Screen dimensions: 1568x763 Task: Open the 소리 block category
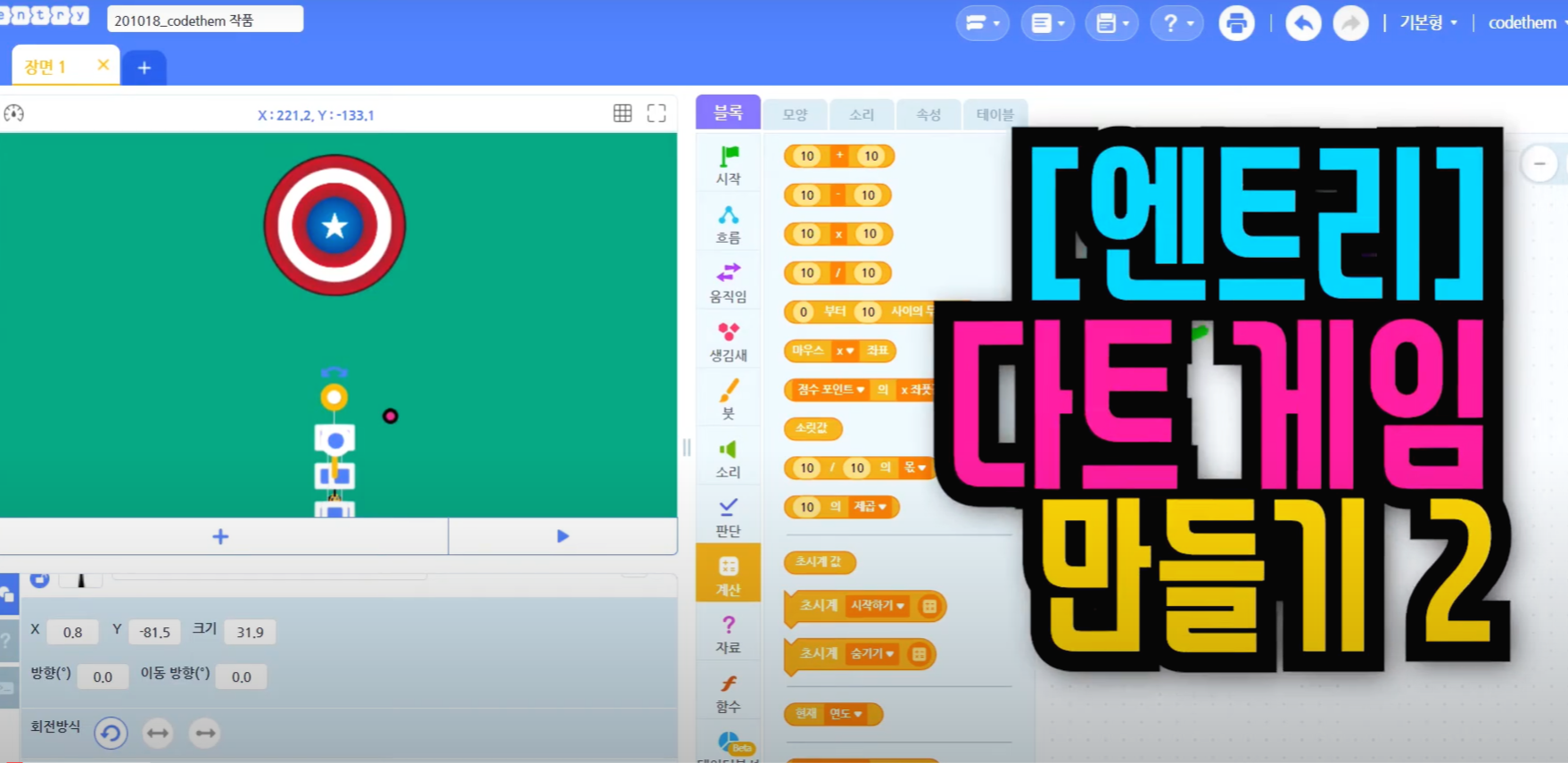(x=728, y=459)
